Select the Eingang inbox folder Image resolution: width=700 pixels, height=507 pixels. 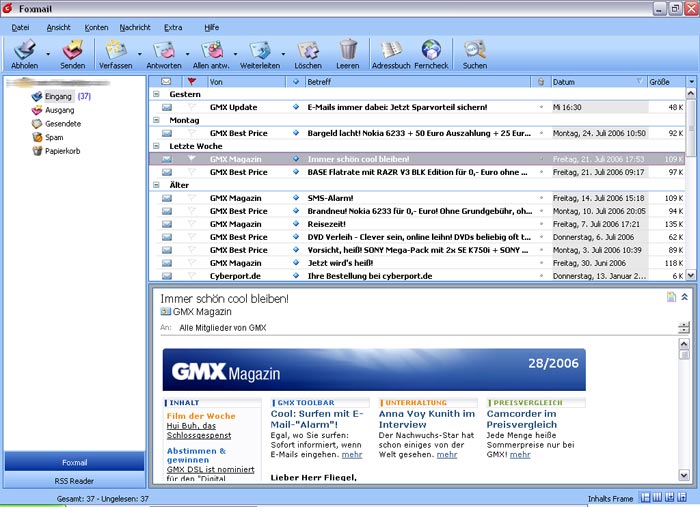pos(58,96)
